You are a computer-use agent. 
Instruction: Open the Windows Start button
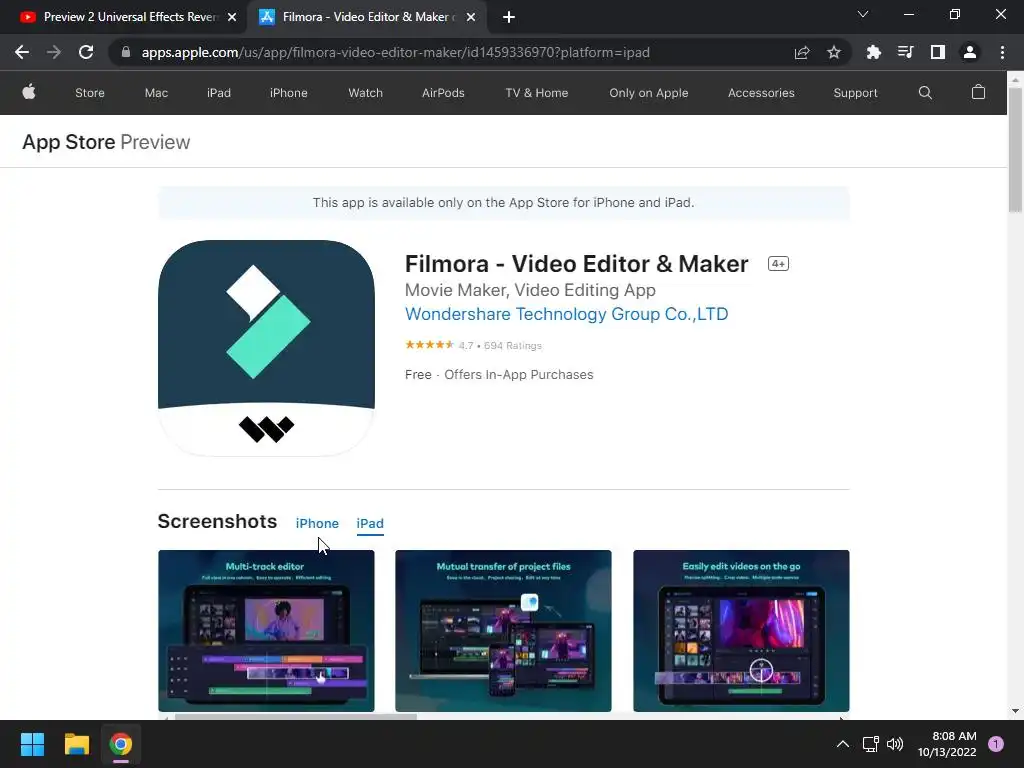[32, 744]
